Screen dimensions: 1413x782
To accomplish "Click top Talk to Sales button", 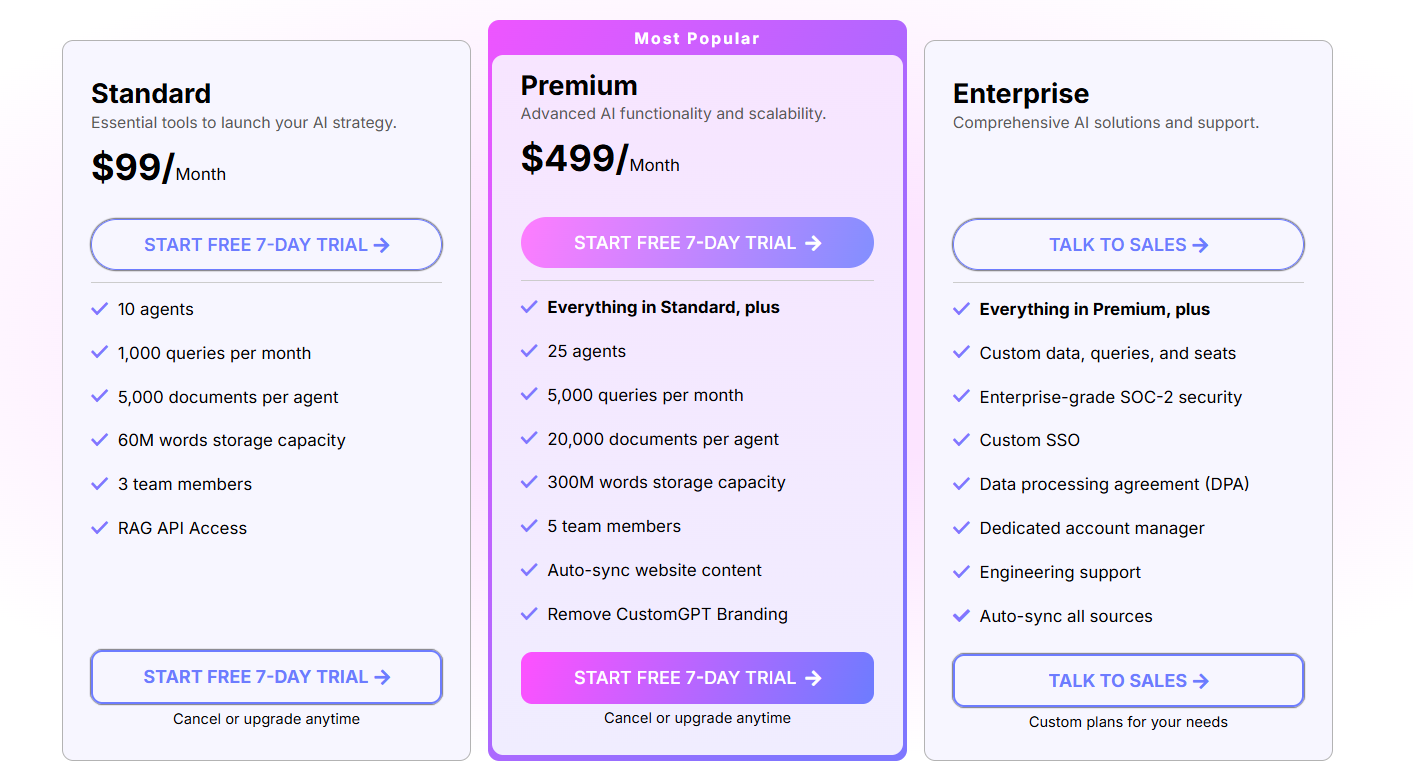I will (x=1128, y=245).
